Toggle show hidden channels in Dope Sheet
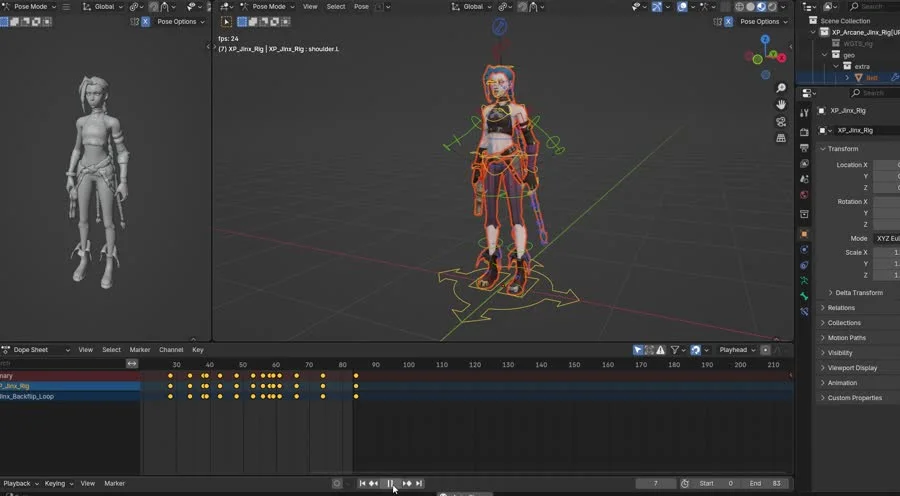 (649, 350)
